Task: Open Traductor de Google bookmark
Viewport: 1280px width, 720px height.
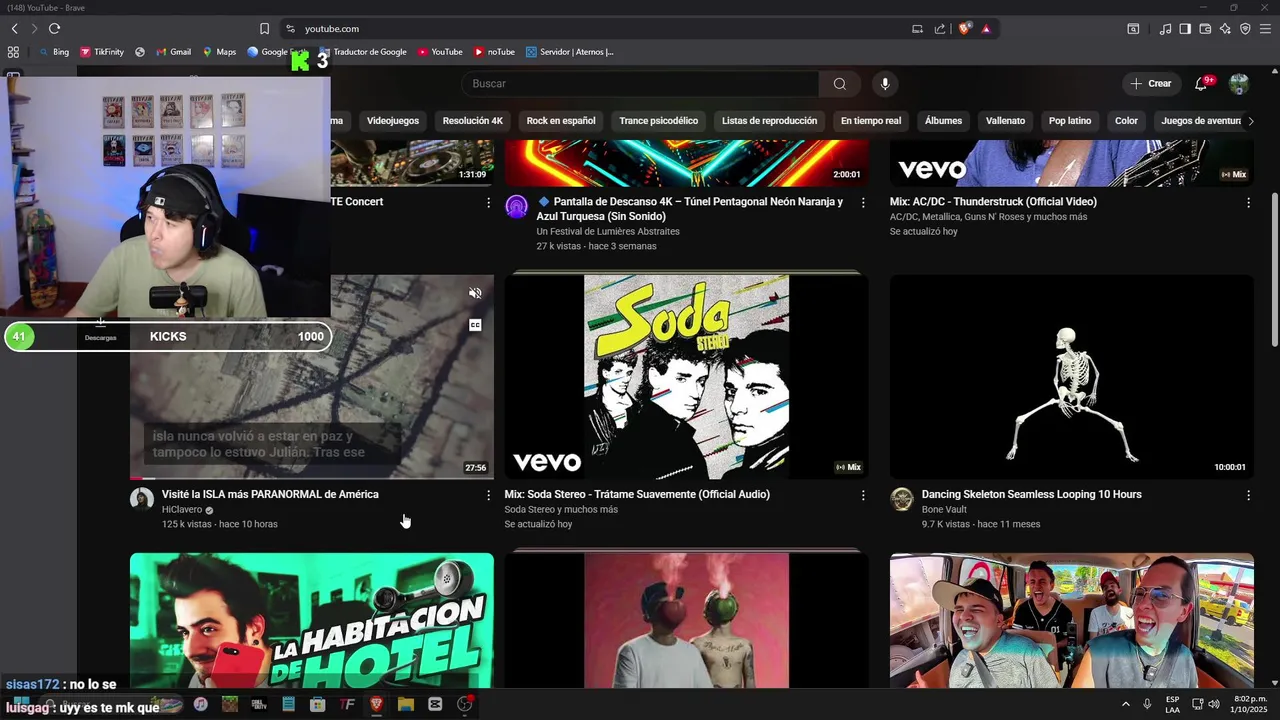Action: pyautogui.click(x=363, y=52)
